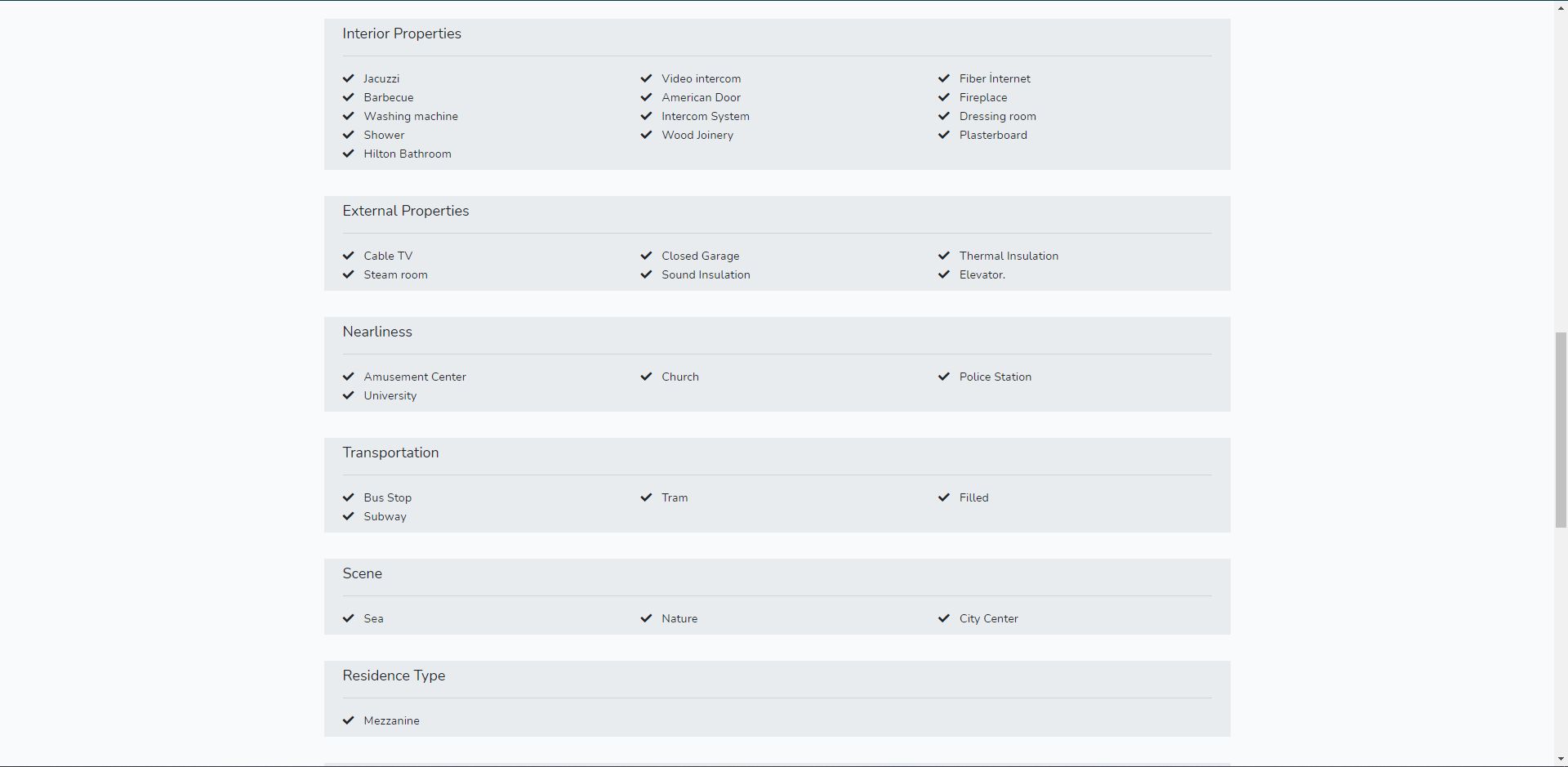Click the check icon beside Church
This screenshot has height=767, width=1568.
(x=646, y=377)
